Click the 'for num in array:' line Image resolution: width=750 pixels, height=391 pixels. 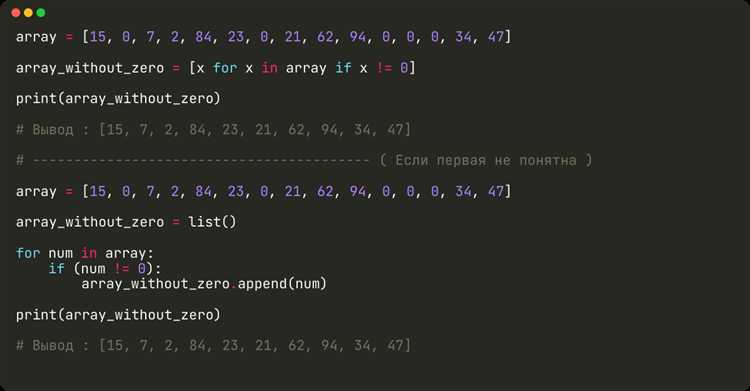[x=85, y=253]
